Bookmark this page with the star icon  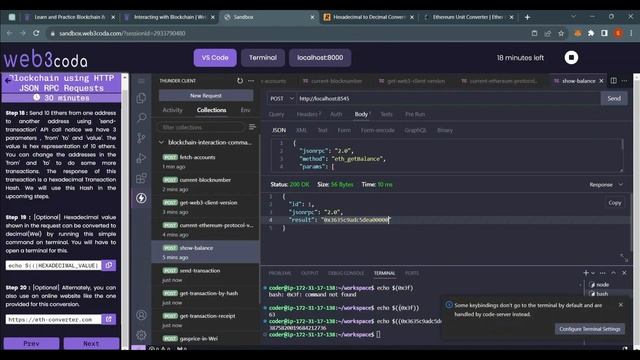(561, 33)
